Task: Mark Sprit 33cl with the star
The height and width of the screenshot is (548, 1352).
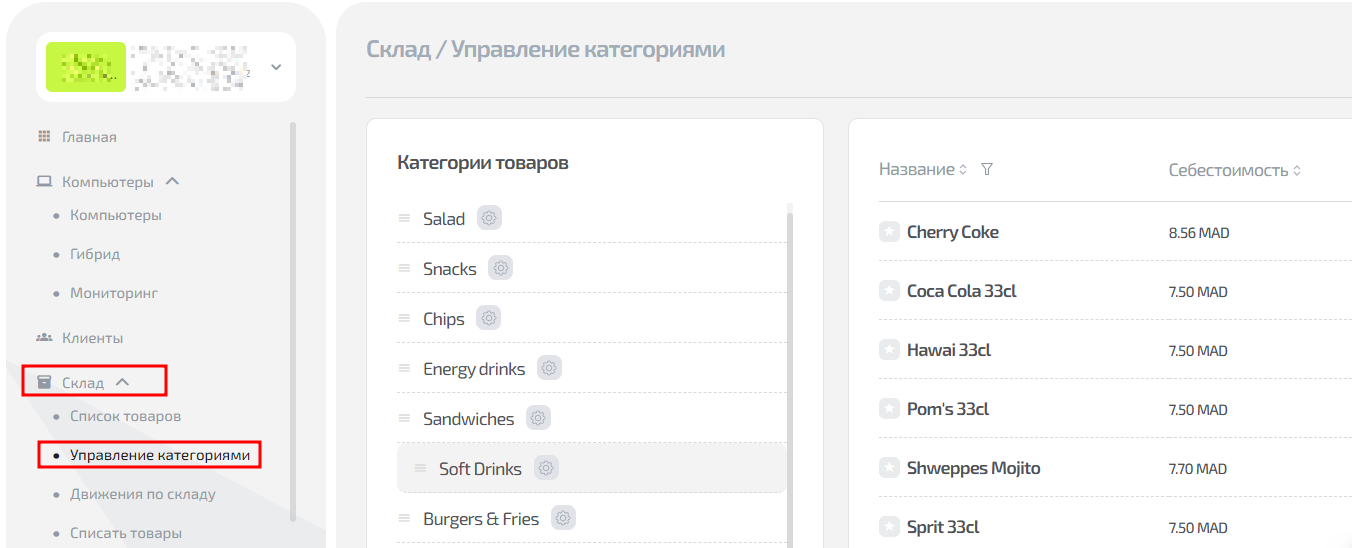Action: click(889, 527)
